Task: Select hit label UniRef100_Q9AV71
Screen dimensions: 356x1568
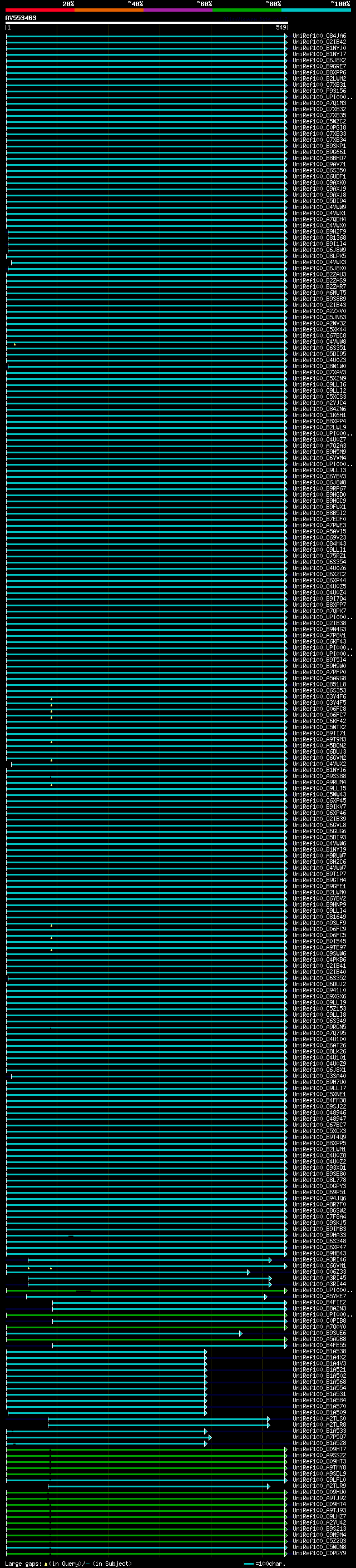Action: click(x=319, y=164)
